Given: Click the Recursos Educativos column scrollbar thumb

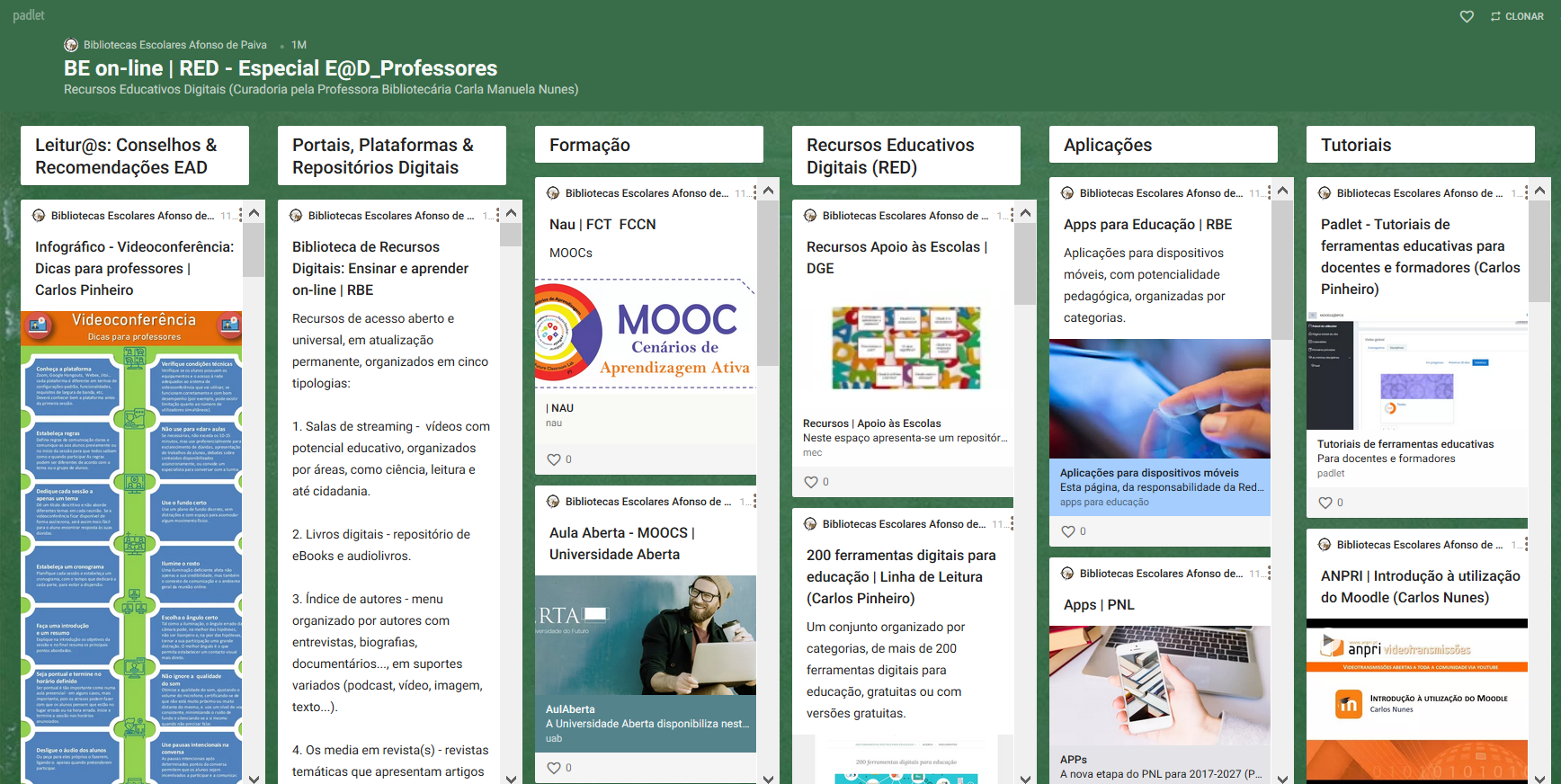Looking at the screenshot, I should pos(1025,263).
